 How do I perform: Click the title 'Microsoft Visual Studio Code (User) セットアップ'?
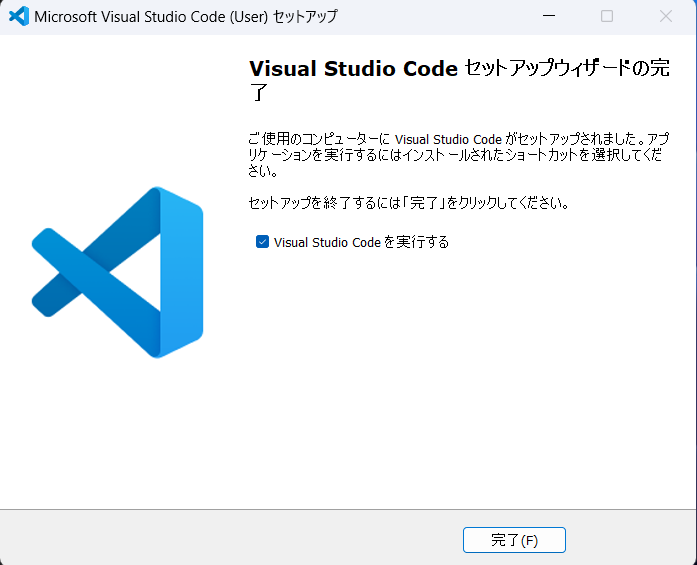click(x=186, y=17)
